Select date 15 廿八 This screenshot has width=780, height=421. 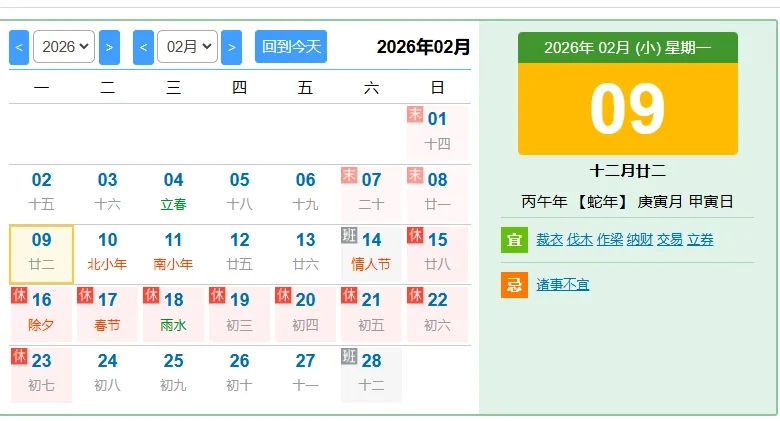pos(437,254)
